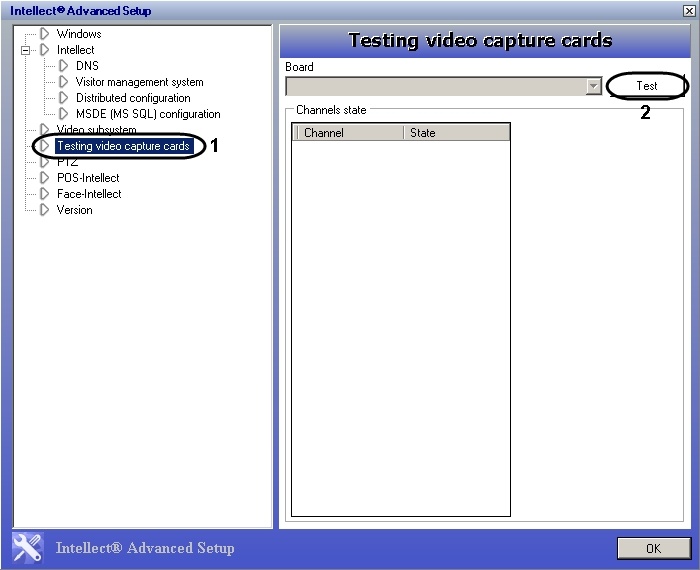Select the Video subsystem item
This screenshot has height=570, width=700.
pos(96,129)
